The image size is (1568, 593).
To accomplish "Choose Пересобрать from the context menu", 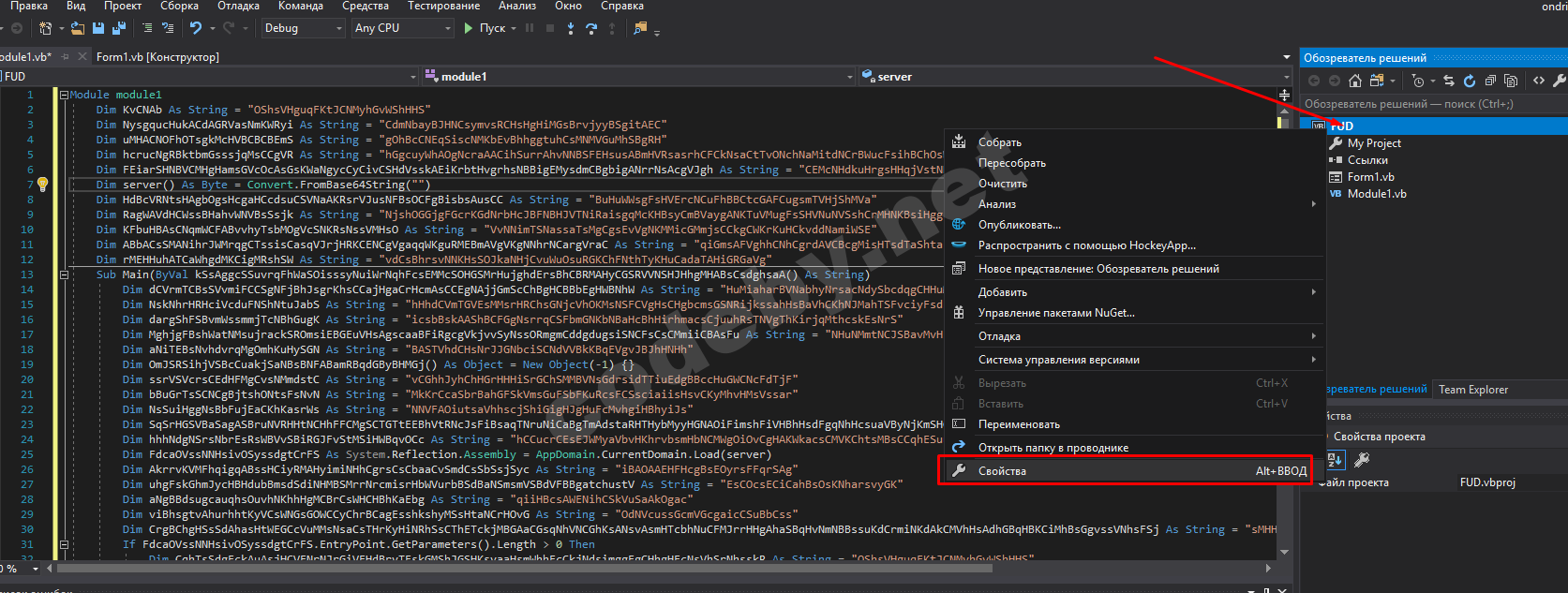I will click(1011, 163).
